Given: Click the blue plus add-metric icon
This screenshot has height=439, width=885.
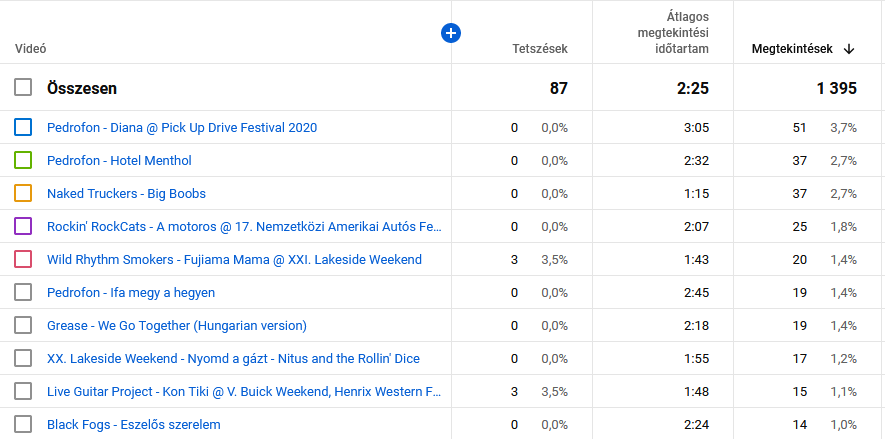Looking at the screenshot, I should coord(451,33).
